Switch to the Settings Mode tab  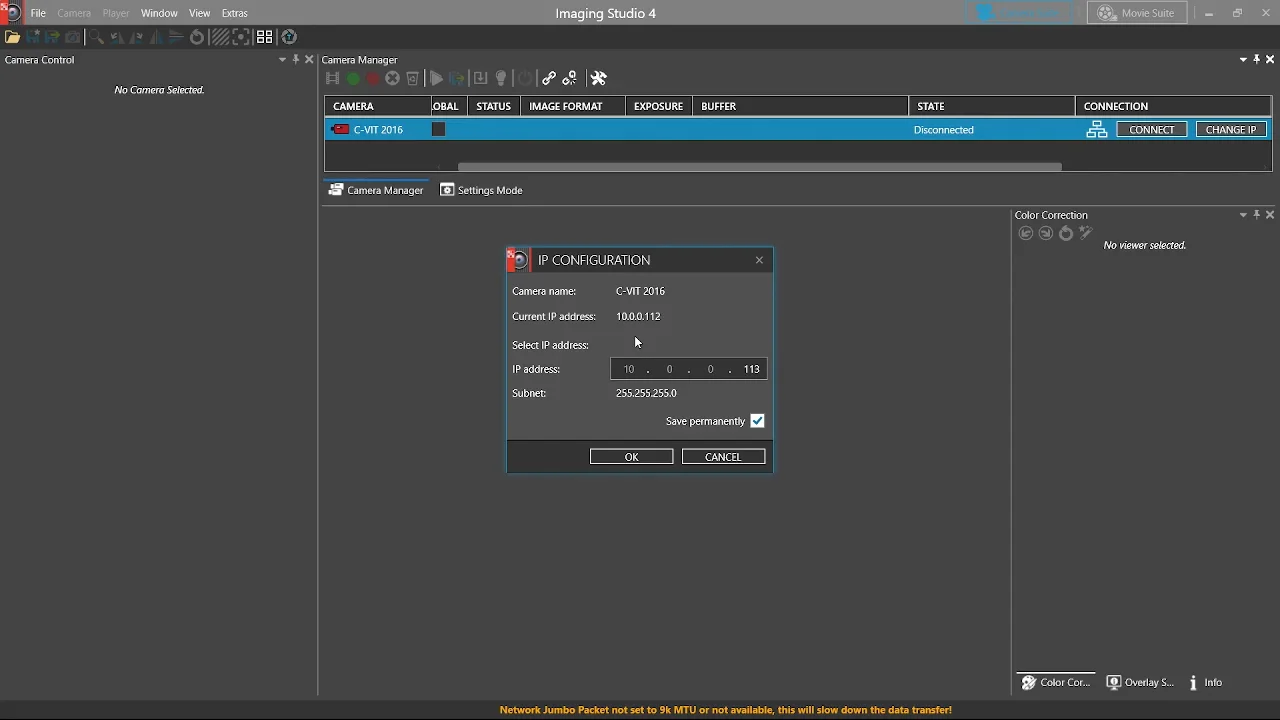pyautogui.click(x=482, y=190)
